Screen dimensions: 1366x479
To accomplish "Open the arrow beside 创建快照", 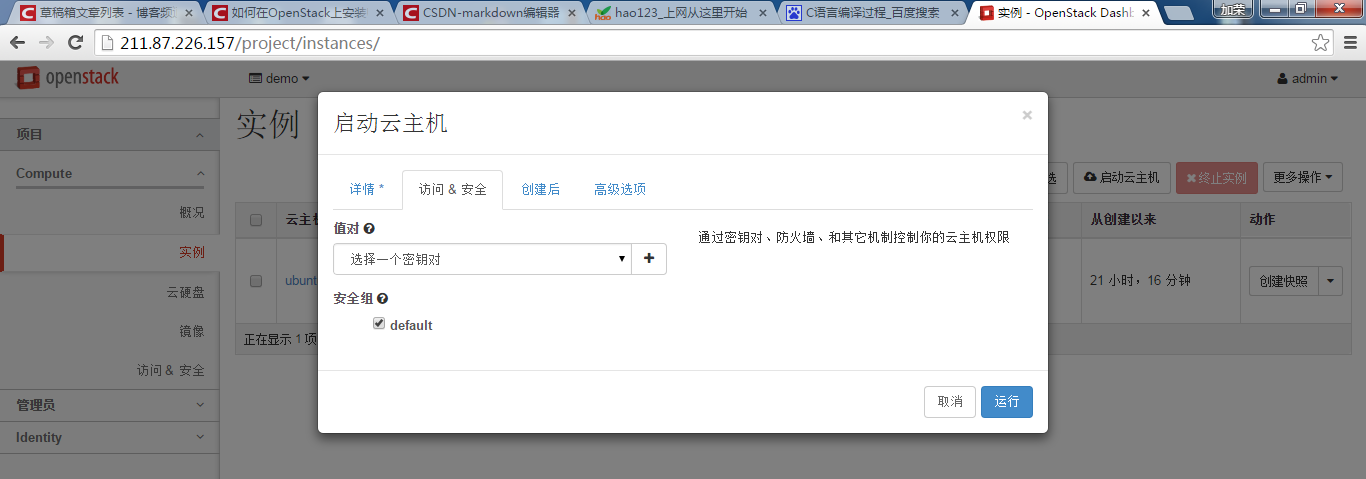I will (1330, 281).
